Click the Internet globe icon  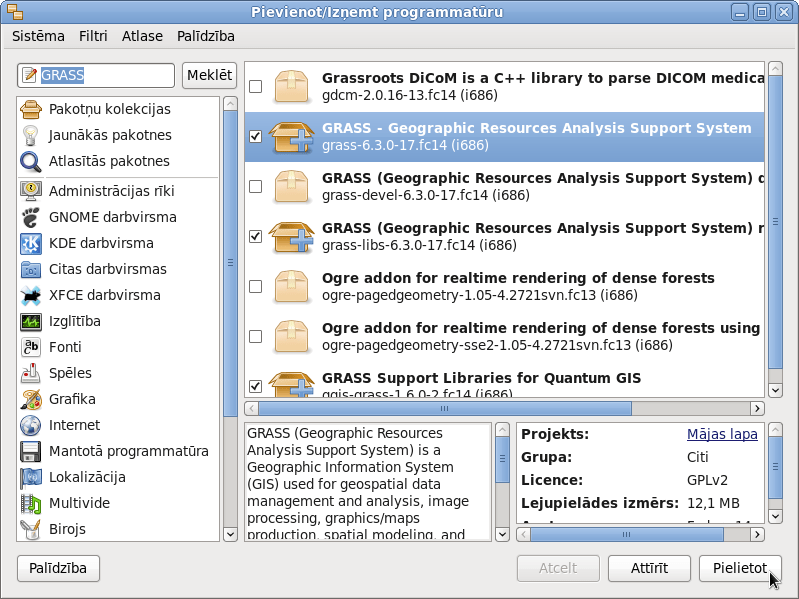tap(31, 425)
